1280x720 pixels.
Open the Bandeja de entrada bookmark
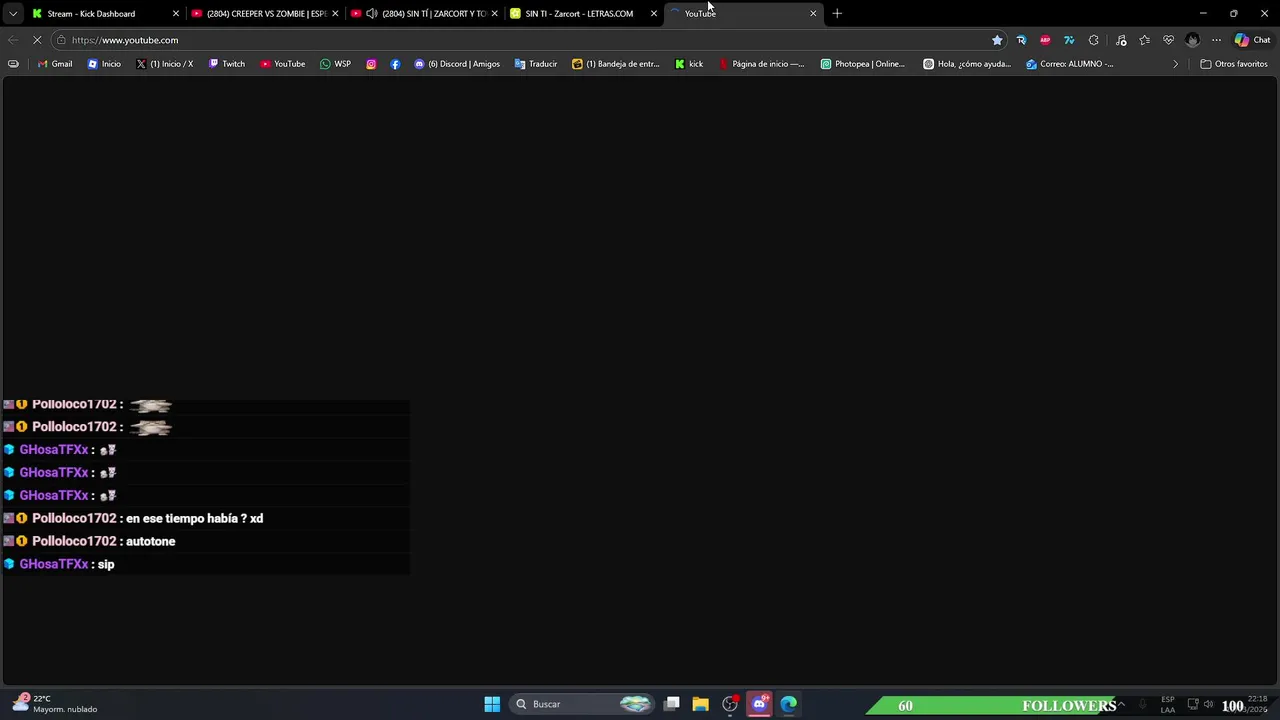point(616,64)
